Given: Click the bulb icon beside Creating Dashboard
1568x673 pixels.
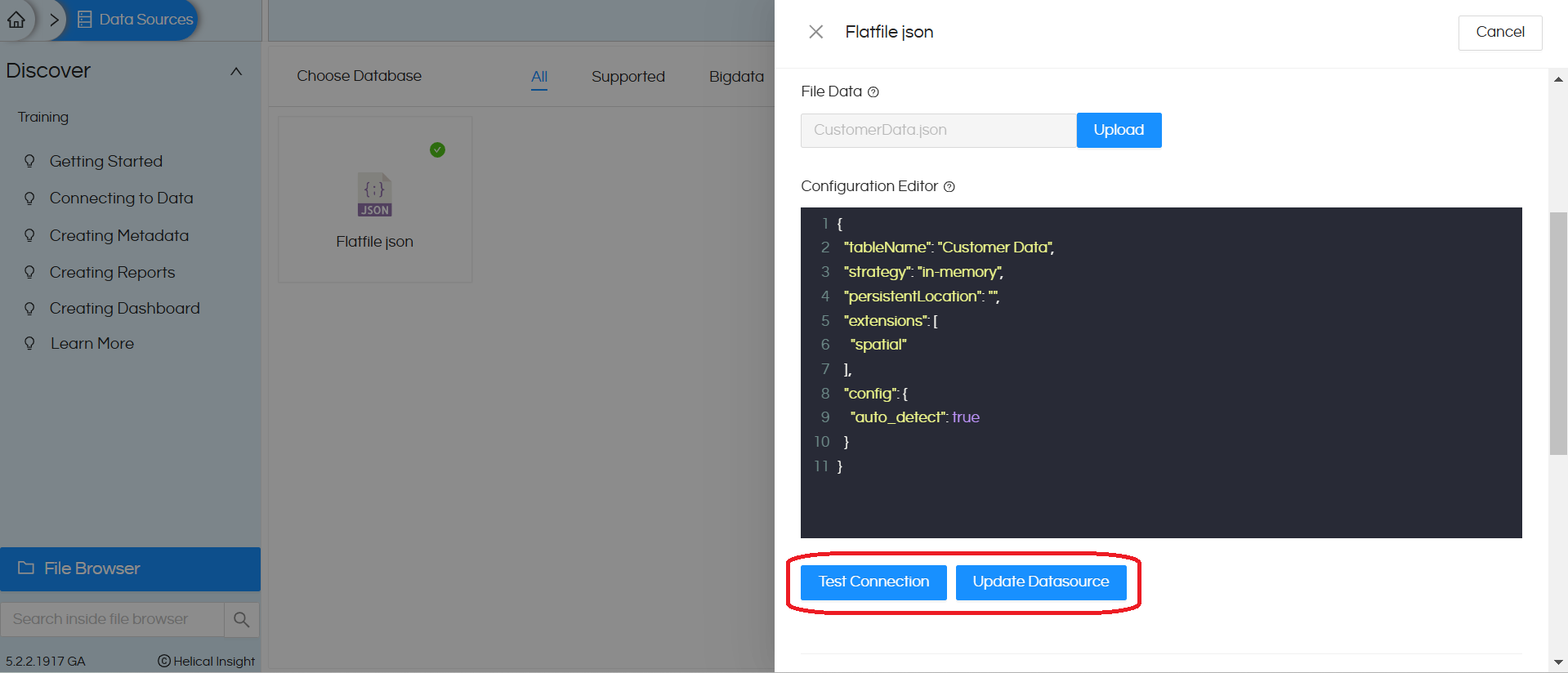Looking at the screenshot, I should (x=29, y=308).
